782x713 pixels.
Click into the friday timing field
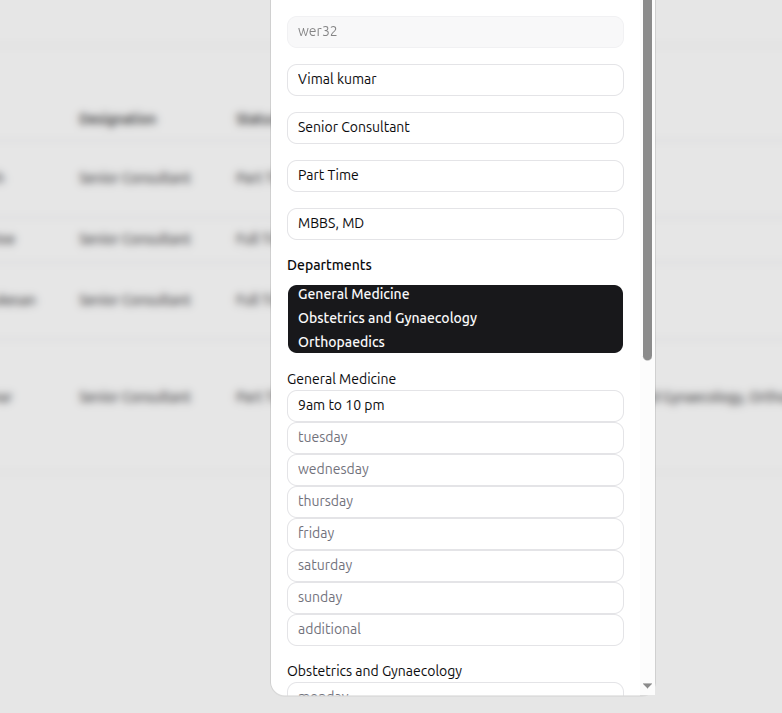[x=455, y=534]
